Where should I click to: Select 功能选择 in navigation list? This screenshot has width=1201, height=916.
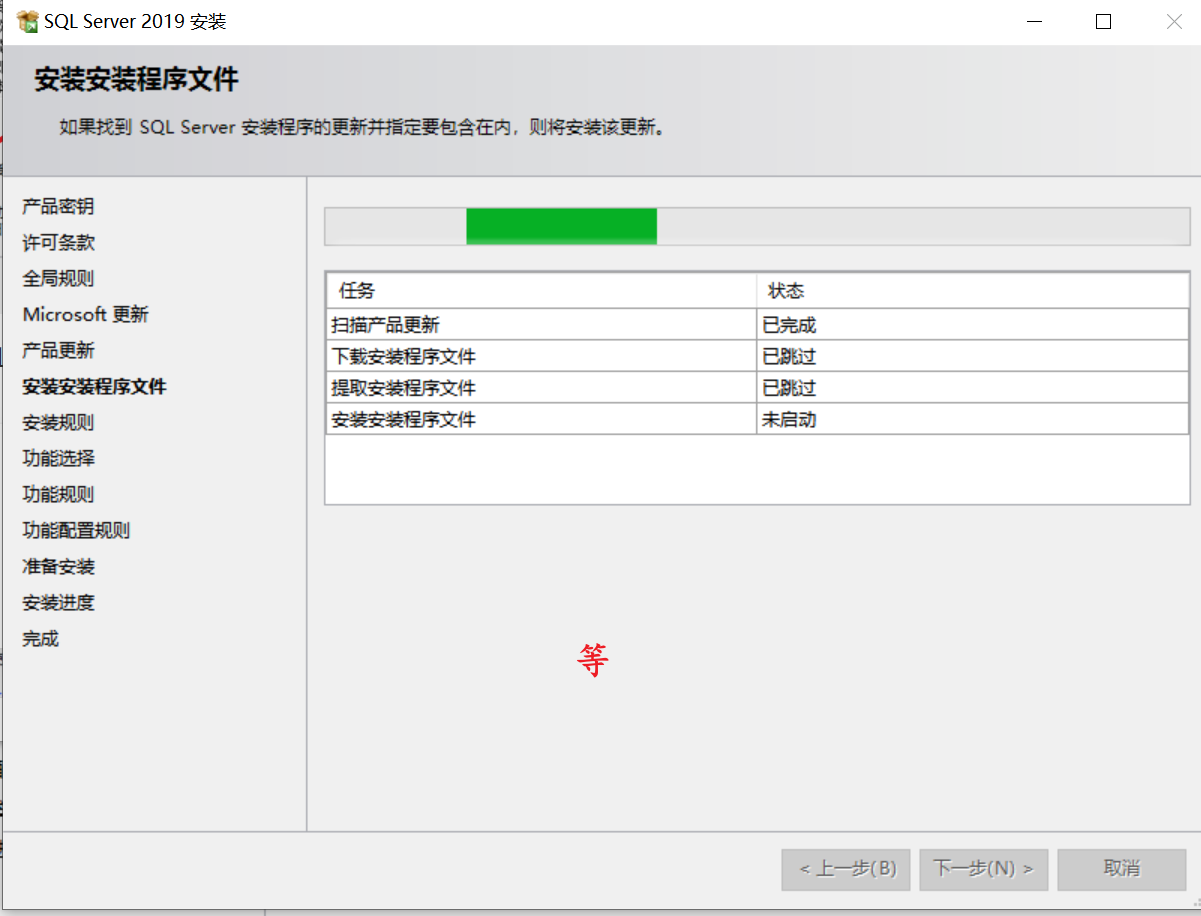[x=58, y=459]
